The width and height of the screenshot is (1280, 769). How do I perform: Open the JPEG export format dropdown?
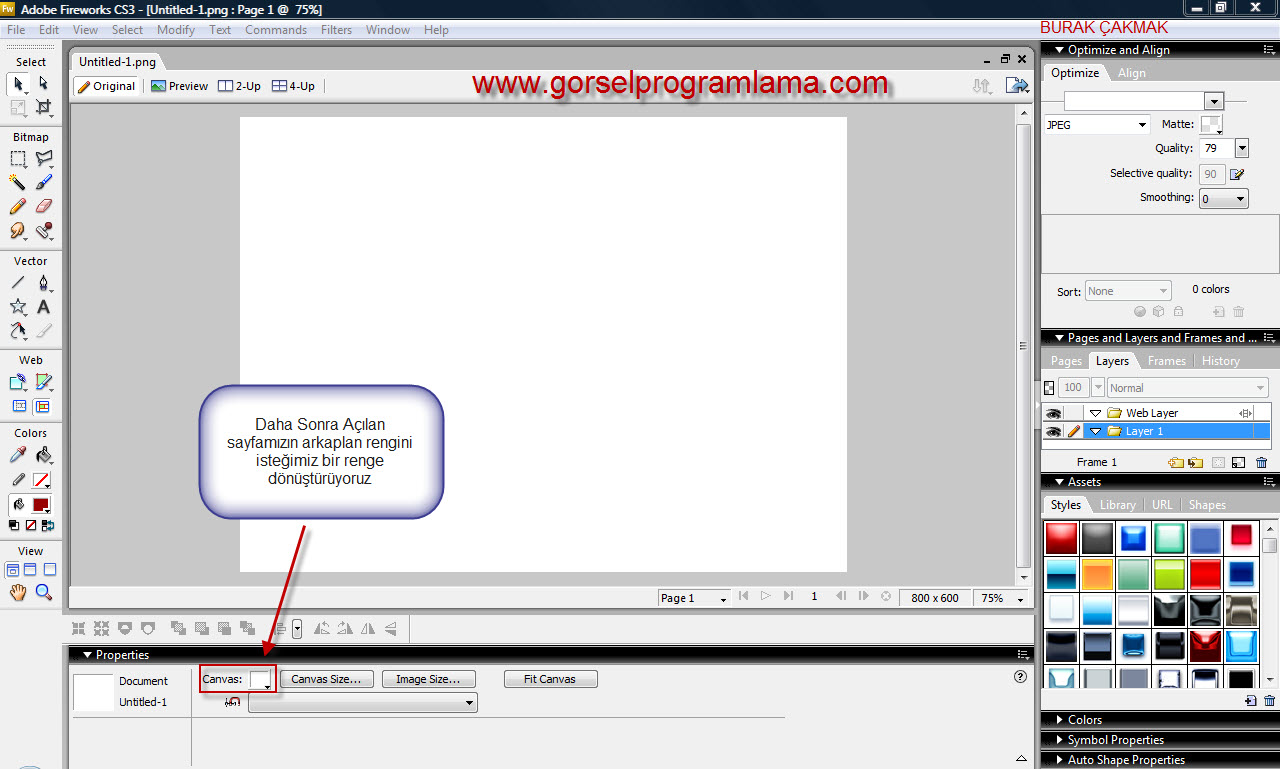click(1097, 125)
